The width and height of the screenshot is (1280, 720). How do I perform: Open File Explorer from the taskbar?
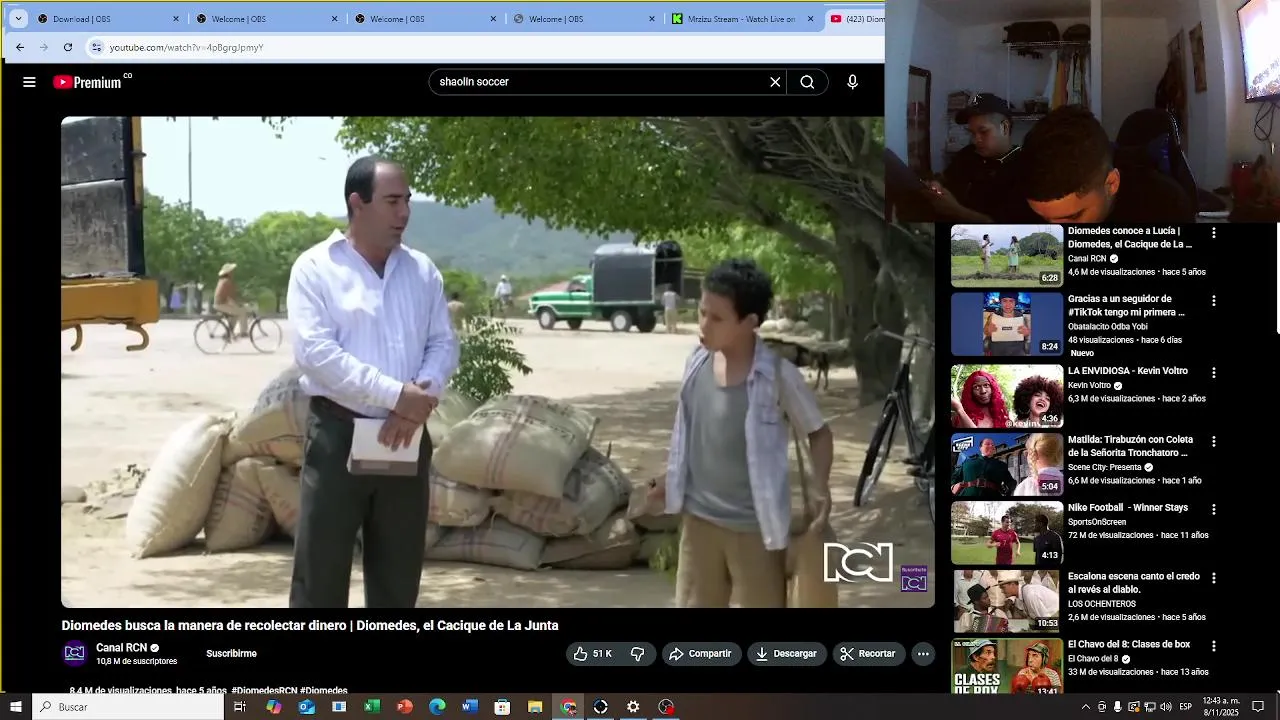[535, 707]
